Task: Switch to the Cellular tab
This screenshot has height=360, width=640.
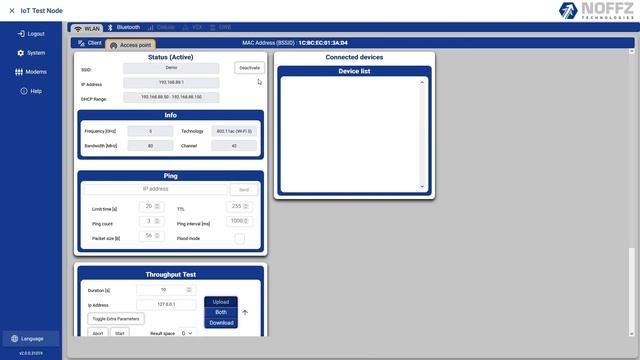Action: (x=161, y=27)
